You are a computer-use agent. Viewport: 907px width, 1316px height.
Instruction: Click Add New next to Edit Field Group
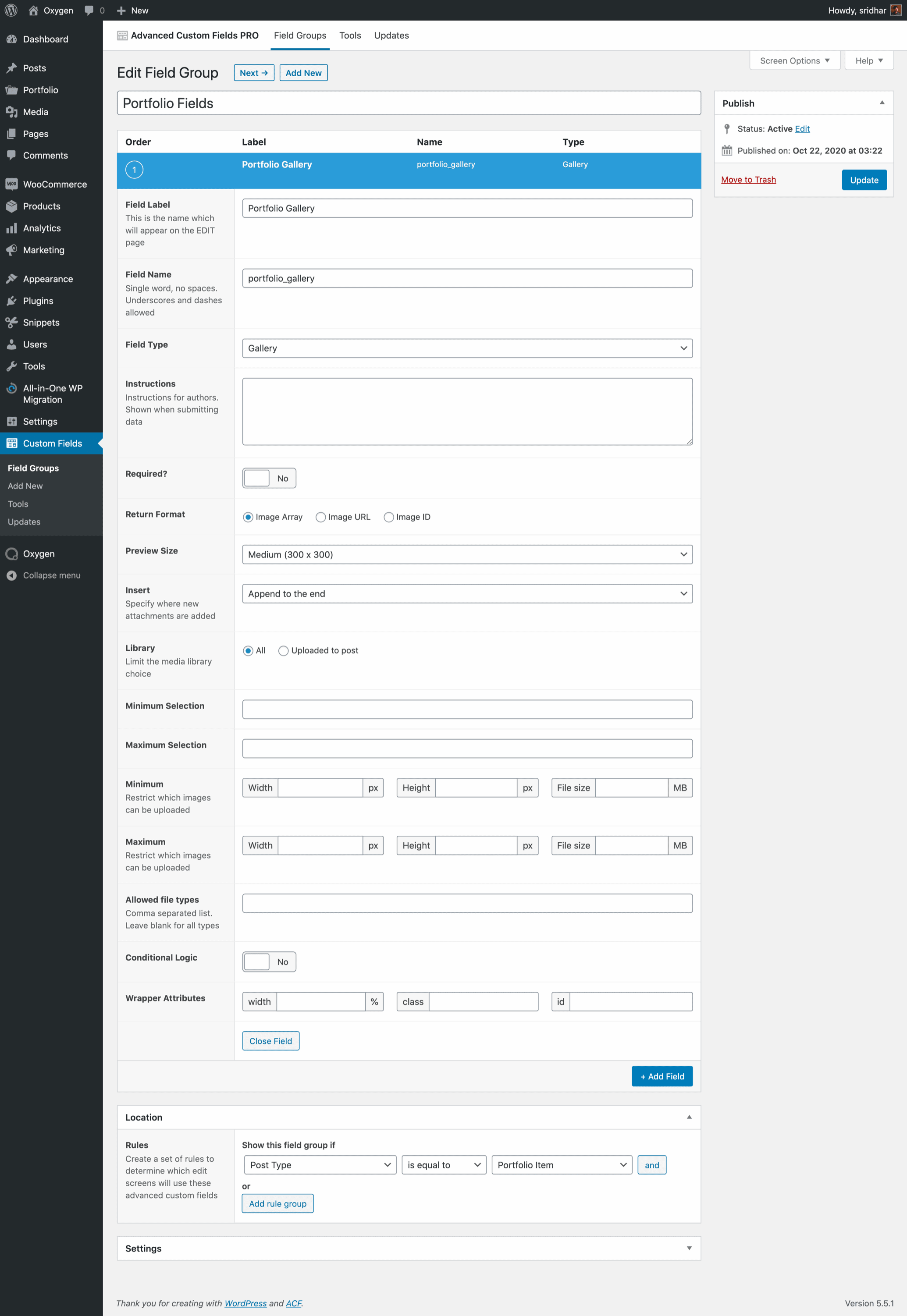303,73
